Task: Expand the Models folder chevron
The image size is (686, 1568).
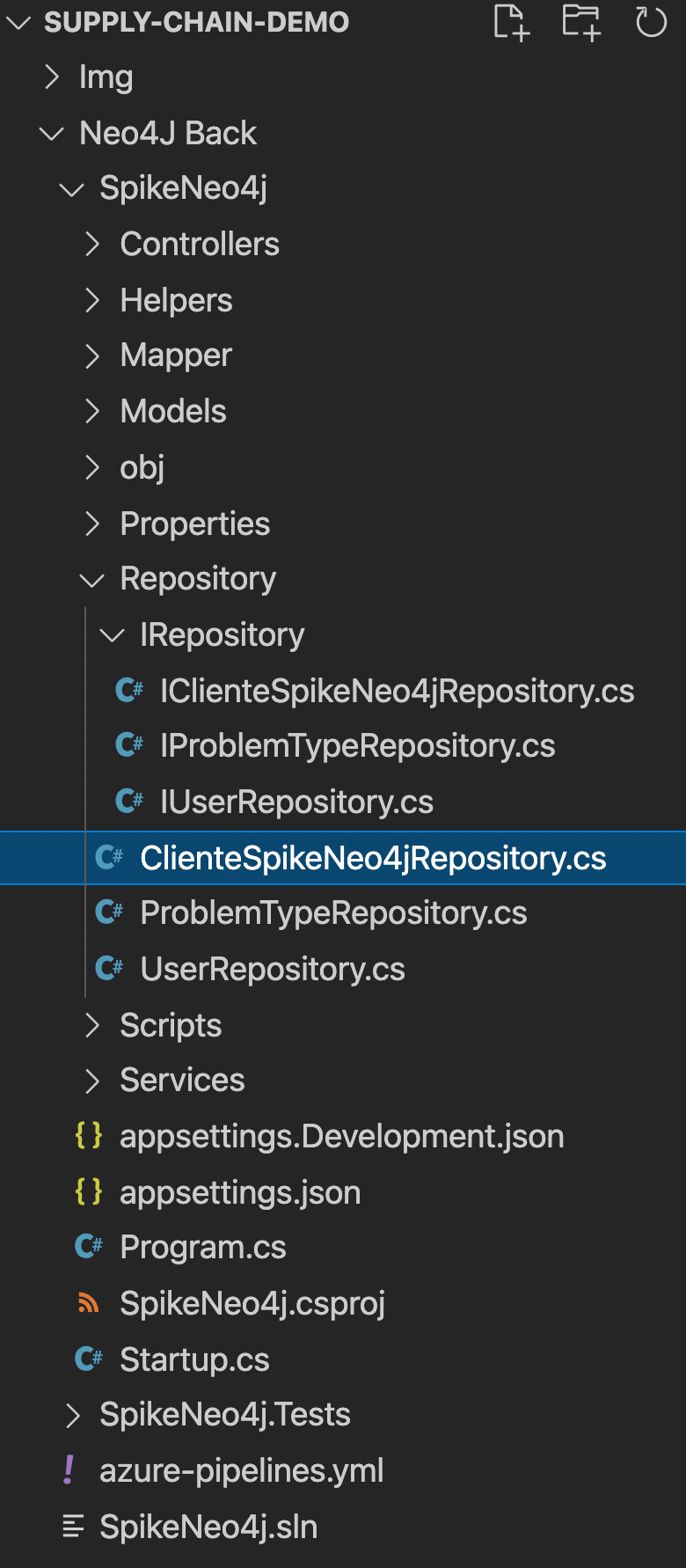Action: [x=92, y=412]
